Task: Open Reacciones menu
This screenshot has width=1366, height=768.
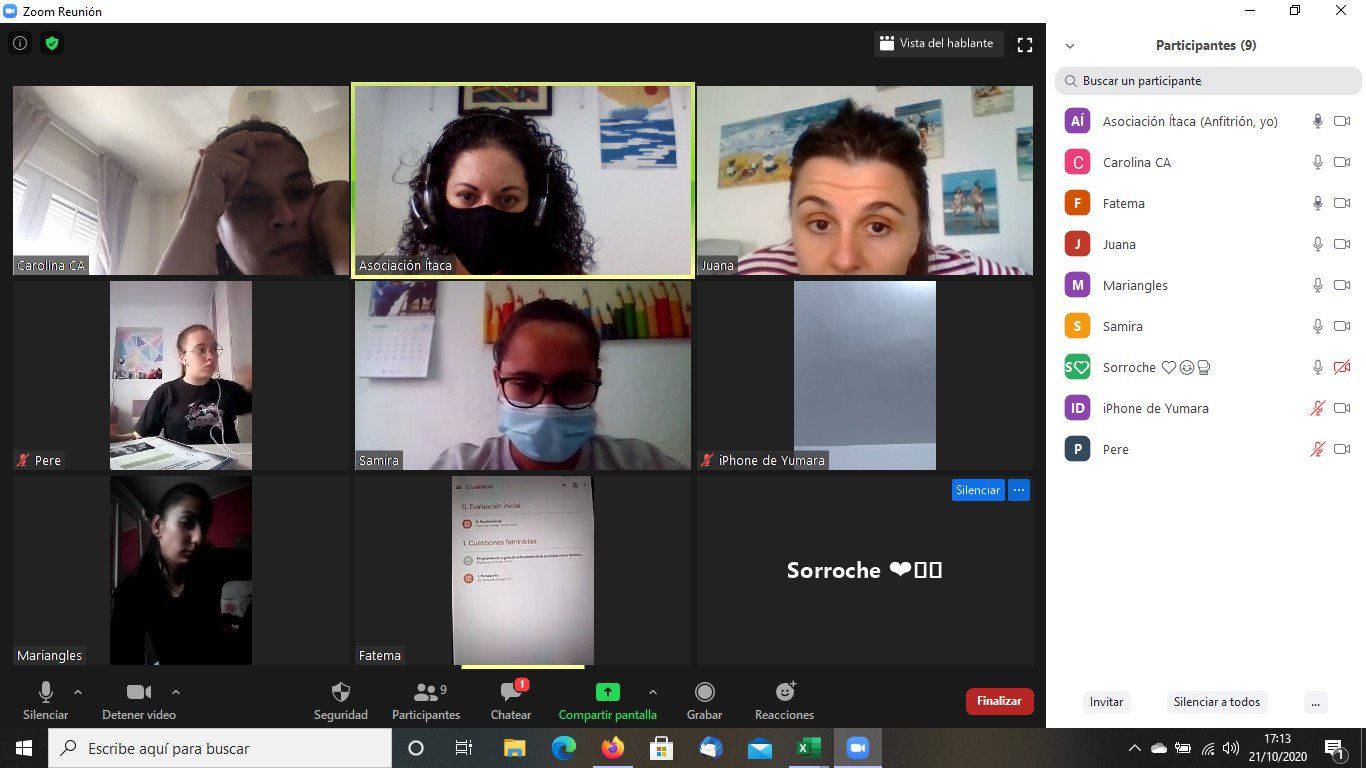Action: 785,701
